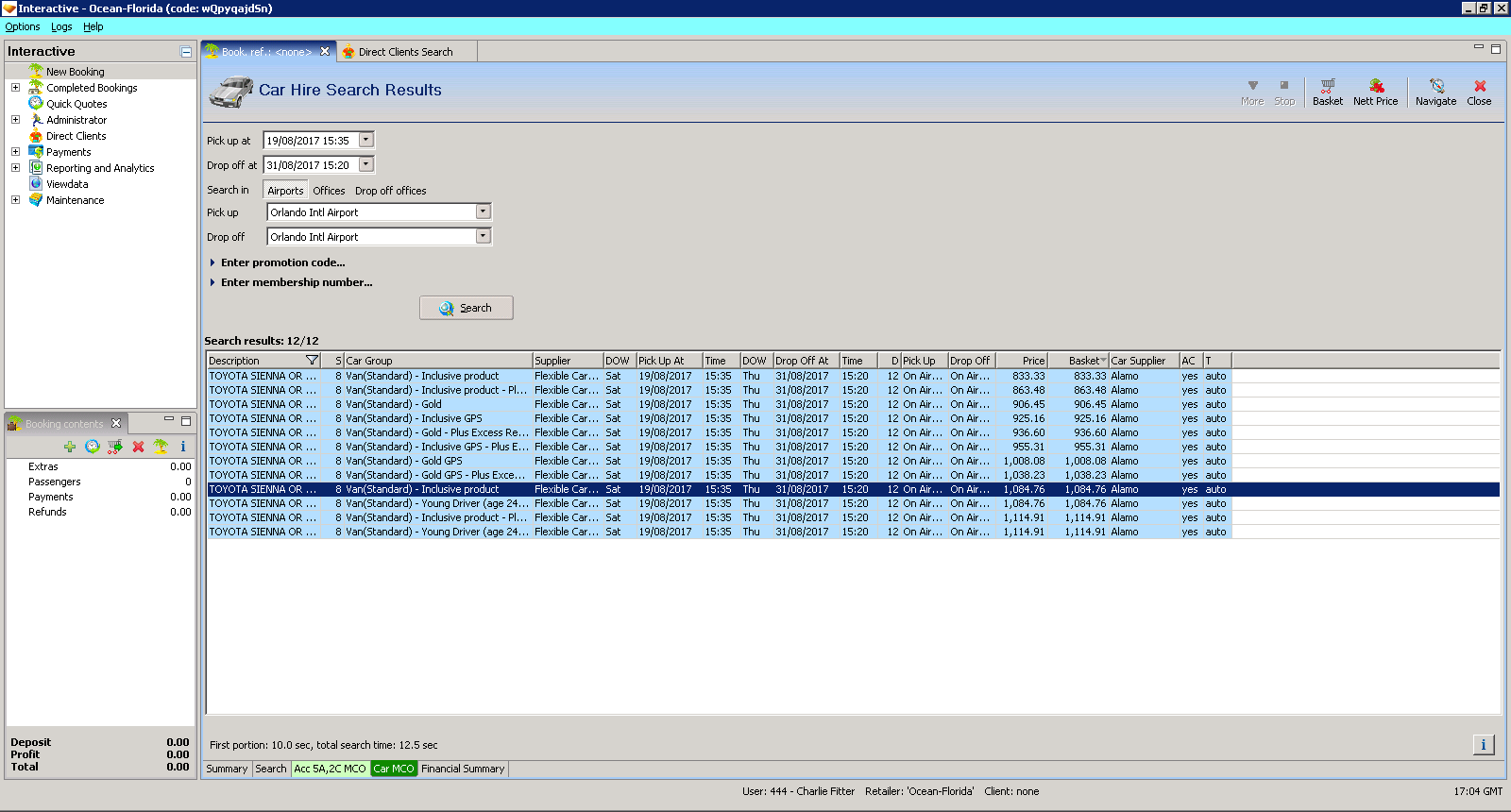
Task: Select the Van(Standard) - Gold row priced 906.45
Action: click(853, 404)
